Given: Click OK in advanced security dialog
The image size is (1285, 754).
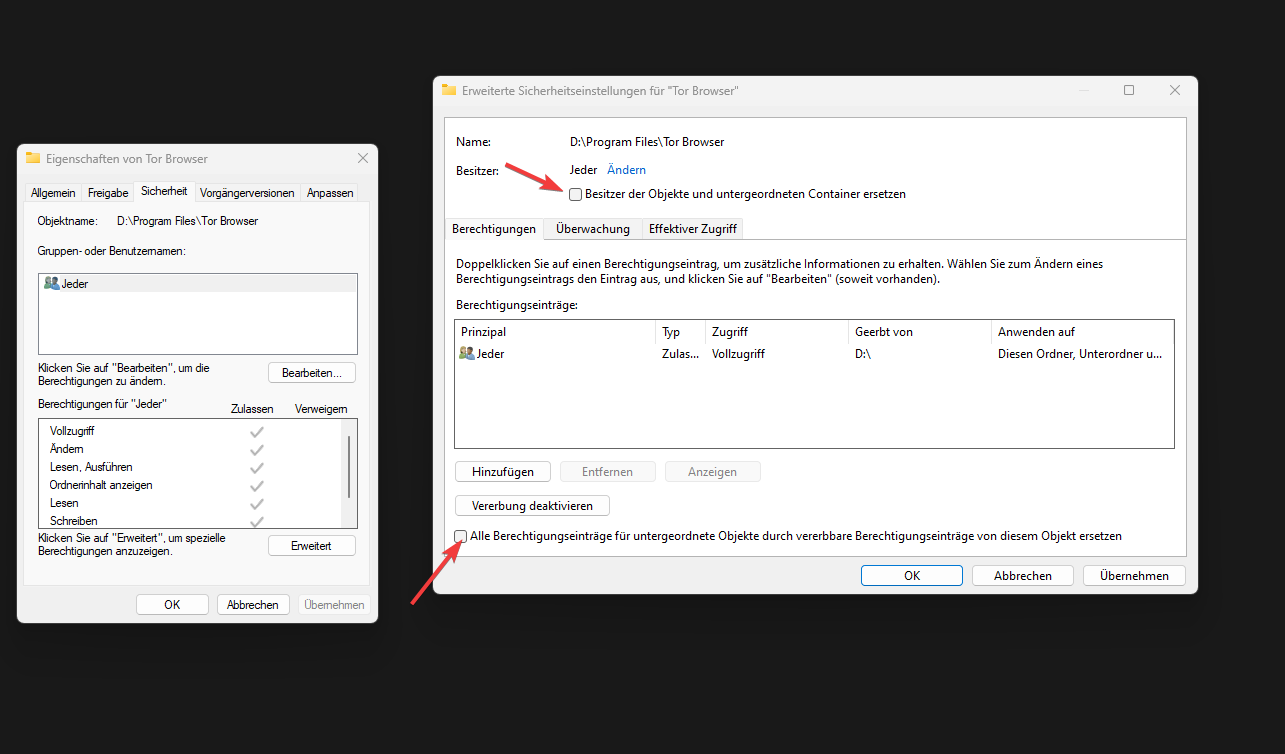Looking at the screenshot, I should (912, 576).
